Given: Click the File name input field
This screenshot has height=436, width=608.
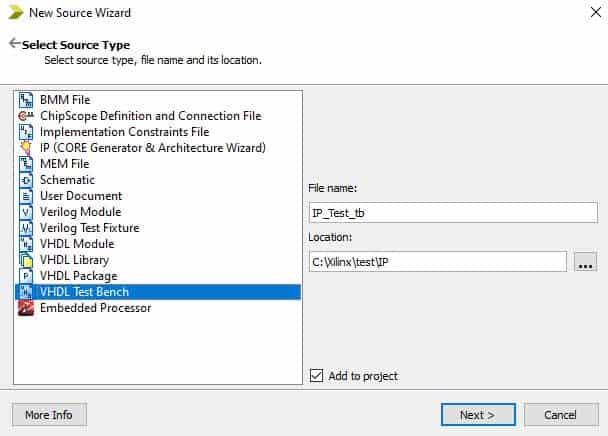Looking at the screenshot, I should coord(453,213).
